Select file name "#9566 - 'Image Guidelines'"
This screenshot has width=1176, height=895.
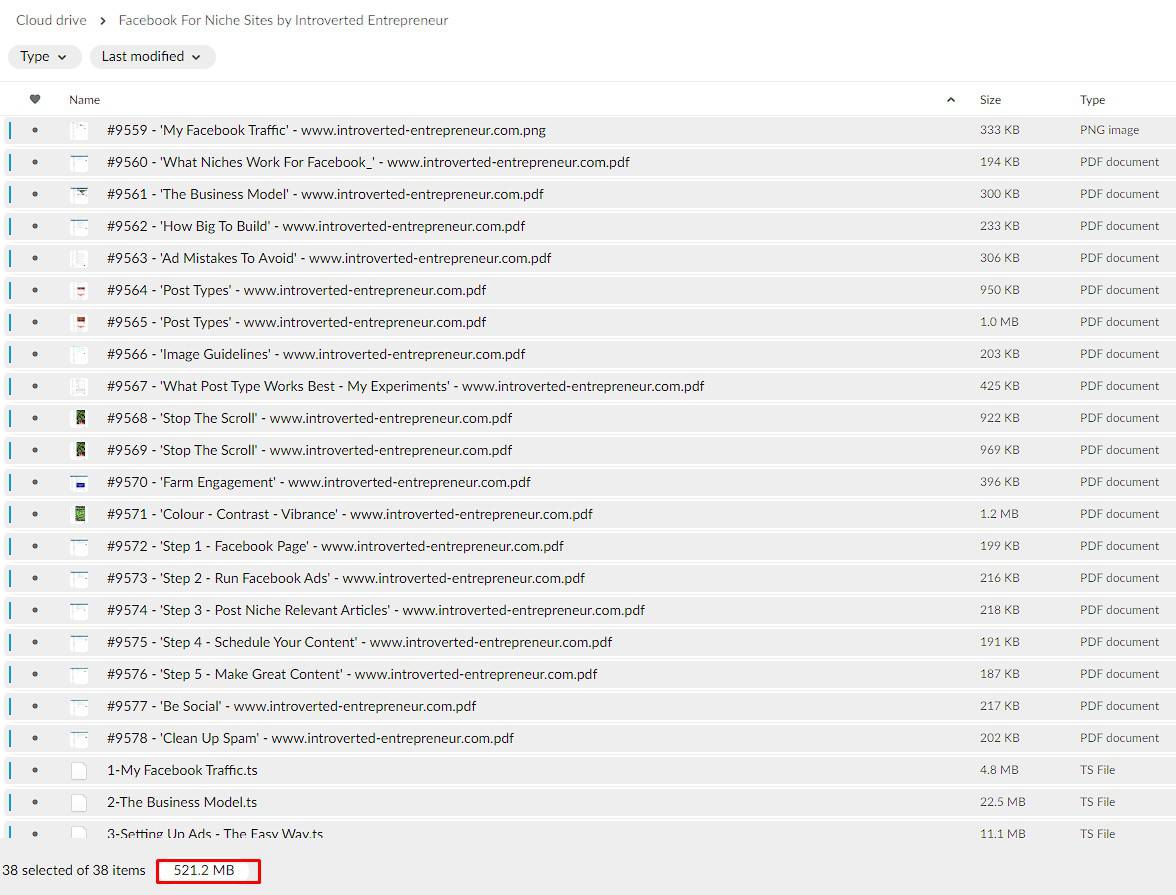[316, 354]
